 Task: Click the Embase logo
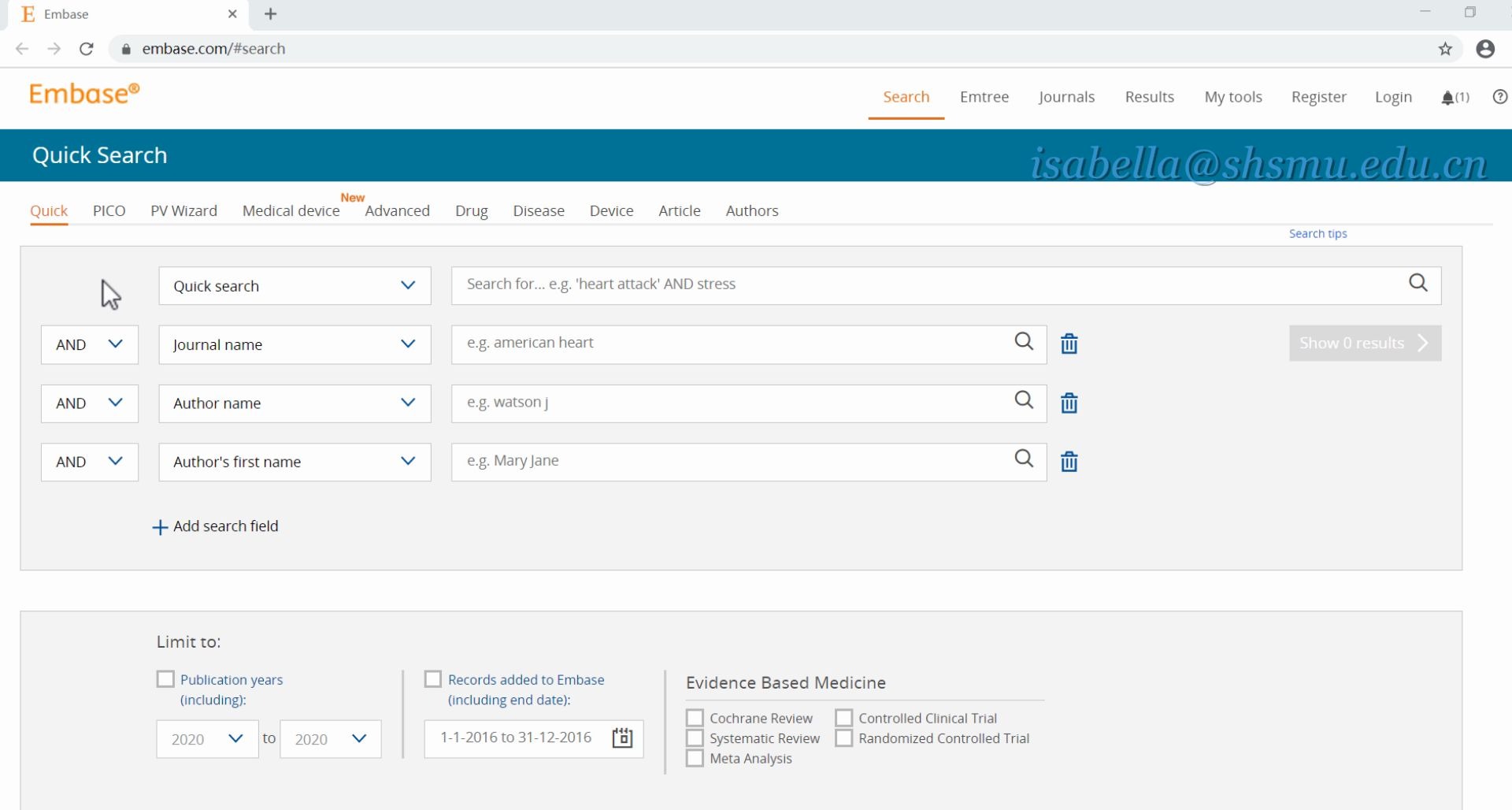(x=84, y=94)
